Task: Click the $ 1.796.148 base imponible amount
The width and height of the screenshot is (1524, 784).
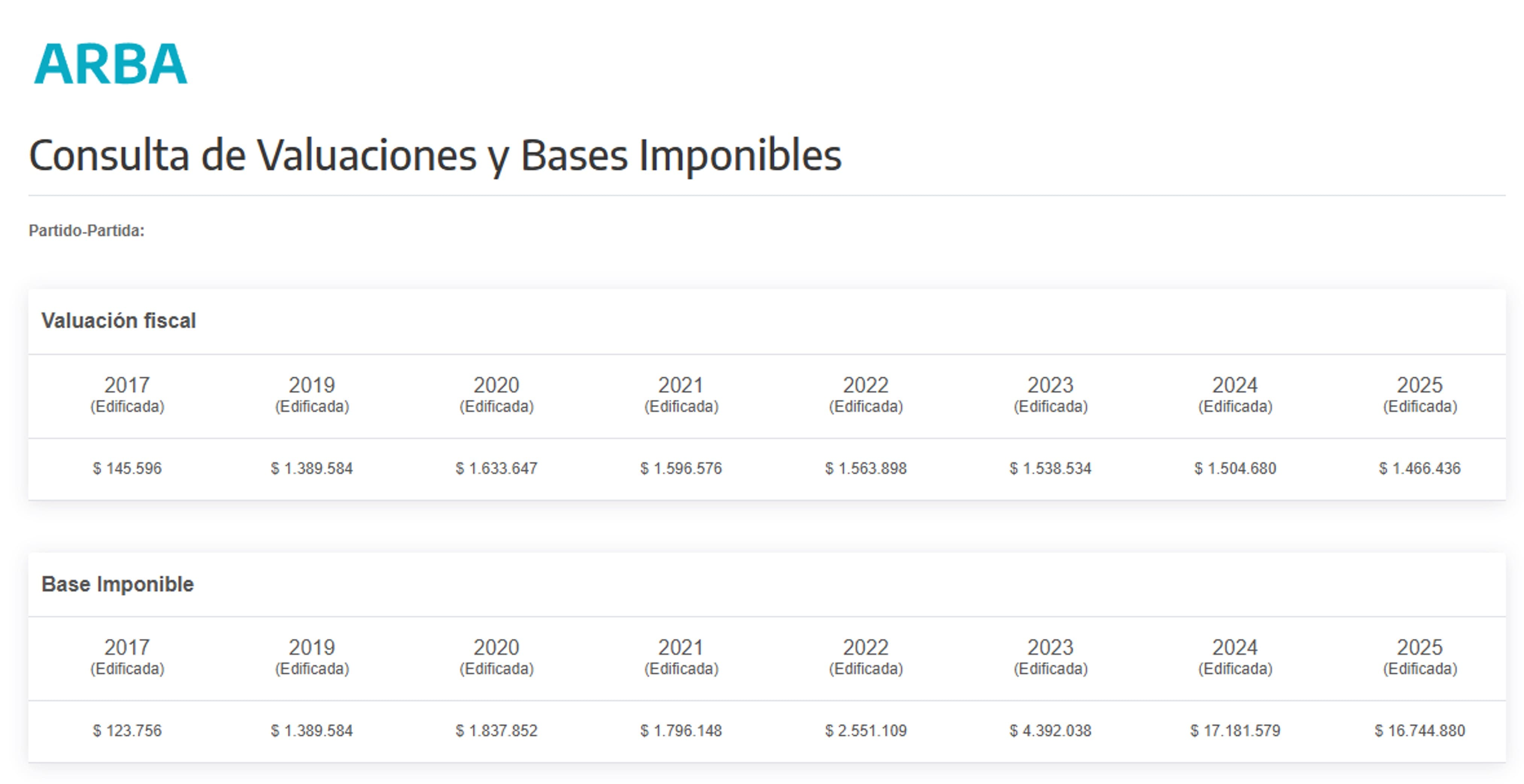Action: pyautogui.click(x=681, y=731)
